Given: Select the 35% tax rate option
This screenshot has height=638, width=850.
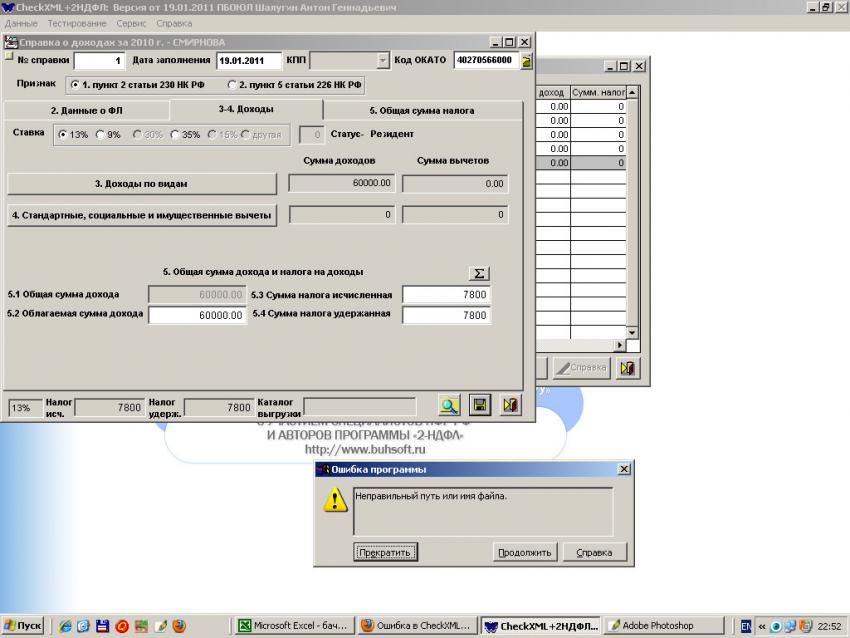Looking at the screenshot, I should tap(175, 135).
